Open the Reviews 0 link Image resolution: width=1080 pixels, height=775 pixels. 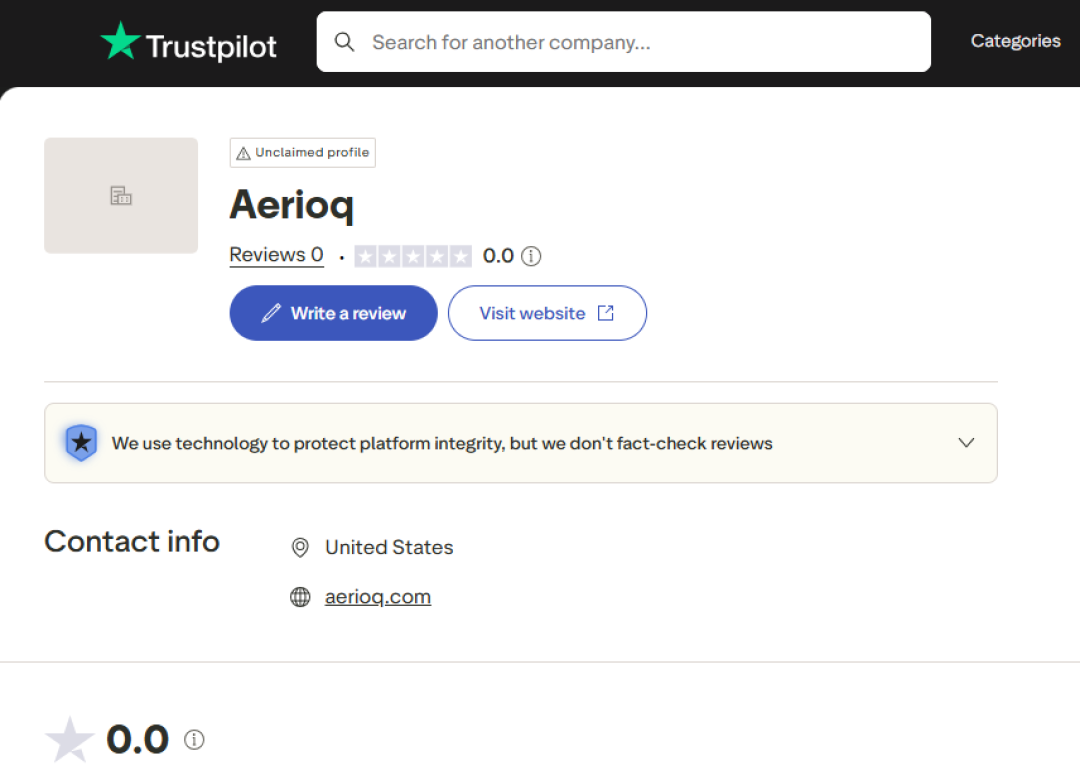[276, 255]
